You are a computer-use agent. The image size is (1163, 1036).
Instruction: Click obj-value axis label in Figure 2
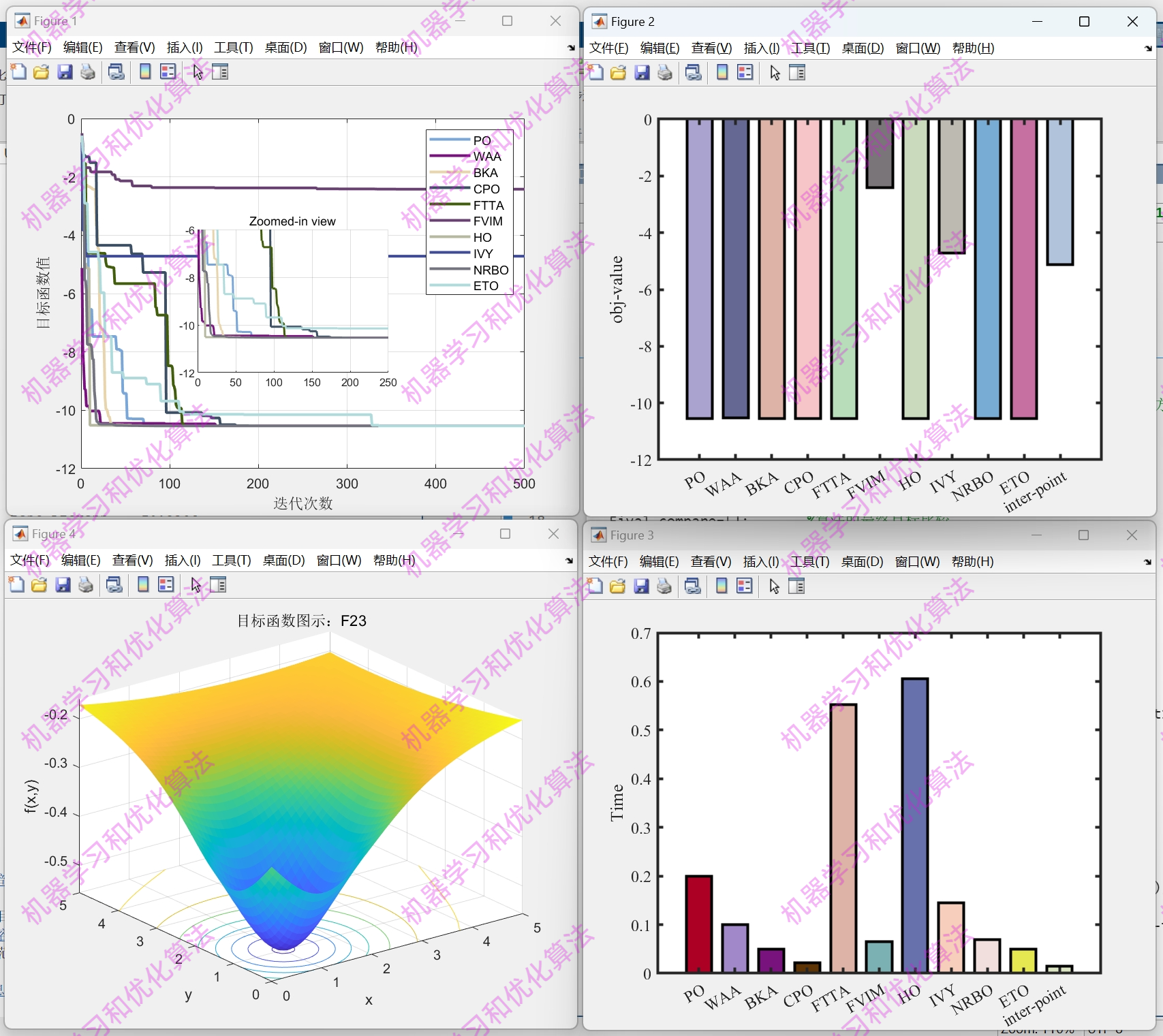pos(617,289)
